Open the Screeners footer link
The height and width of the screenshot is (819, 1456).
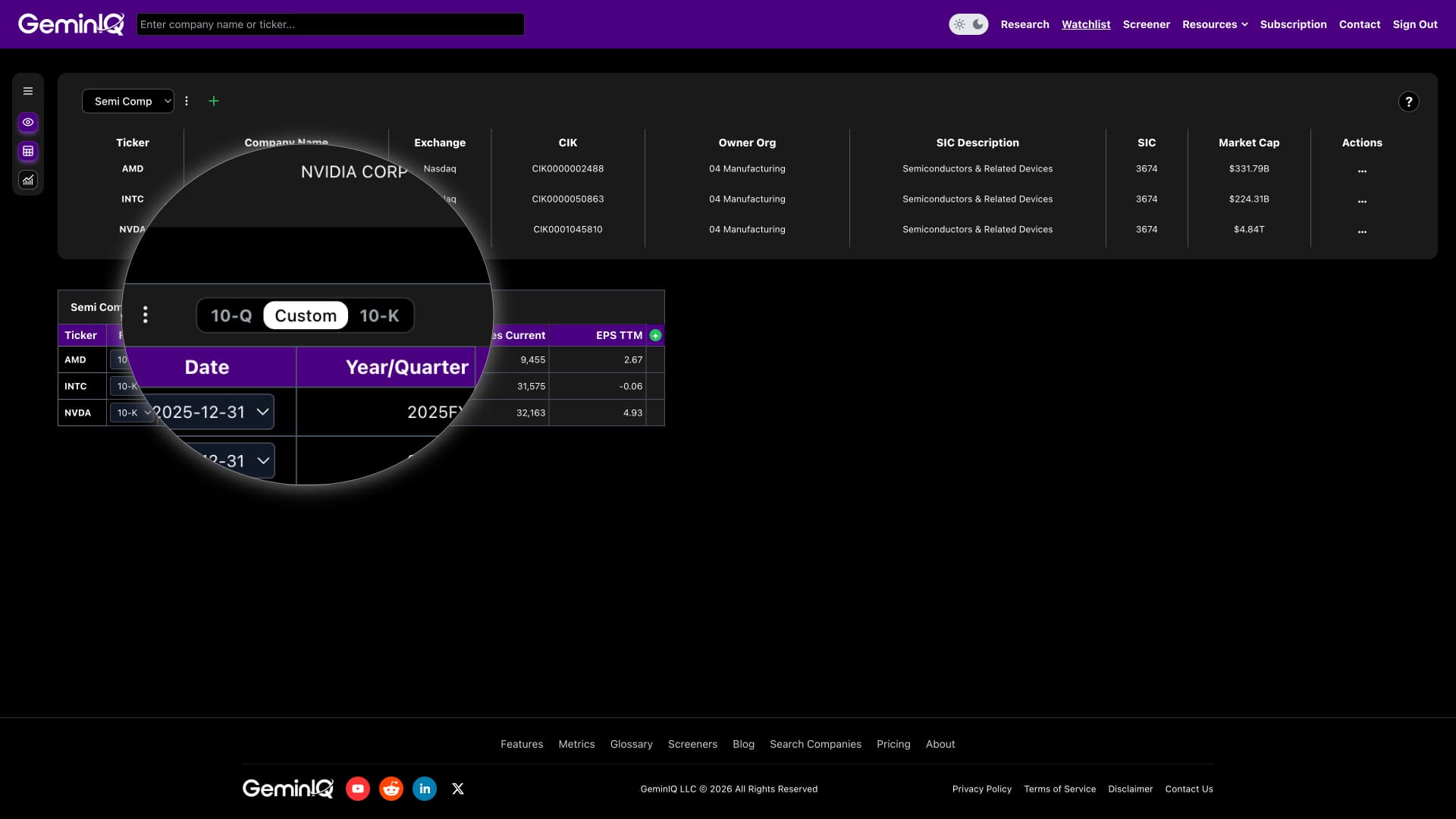coord(692,744)
